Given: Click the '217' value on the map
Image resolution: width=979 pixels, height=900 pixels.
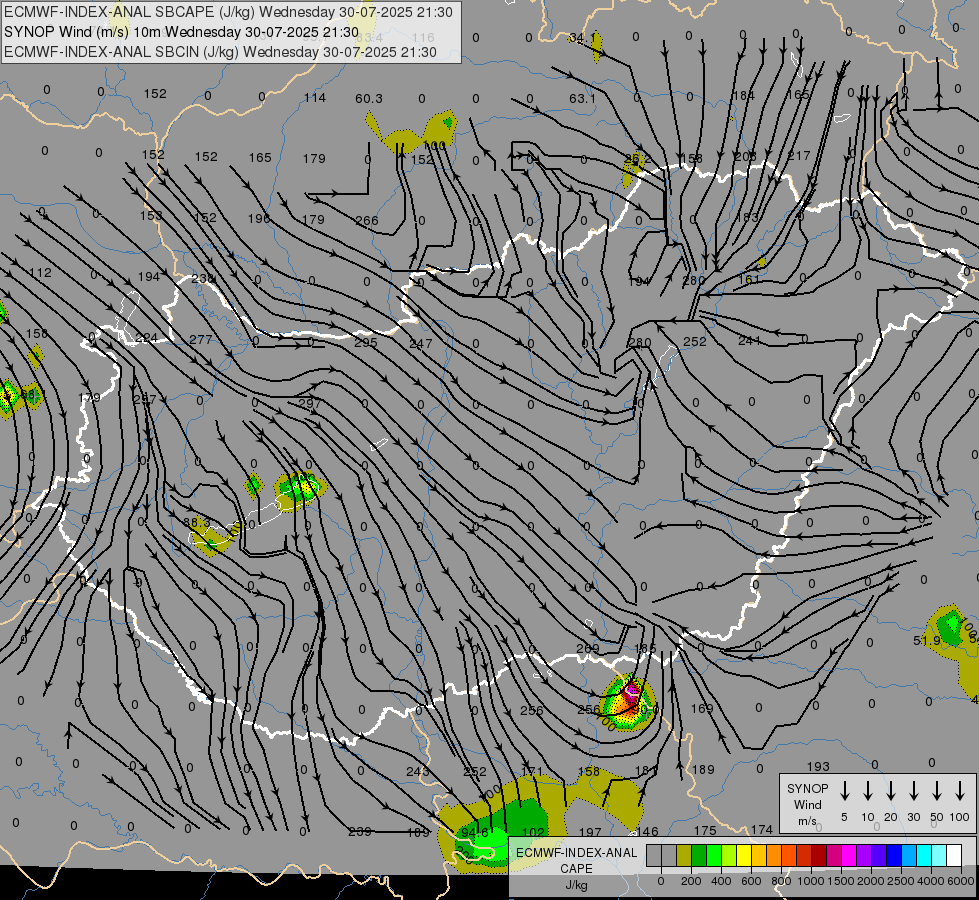Looking at the screenshot, I should click(x=799, y=156).
